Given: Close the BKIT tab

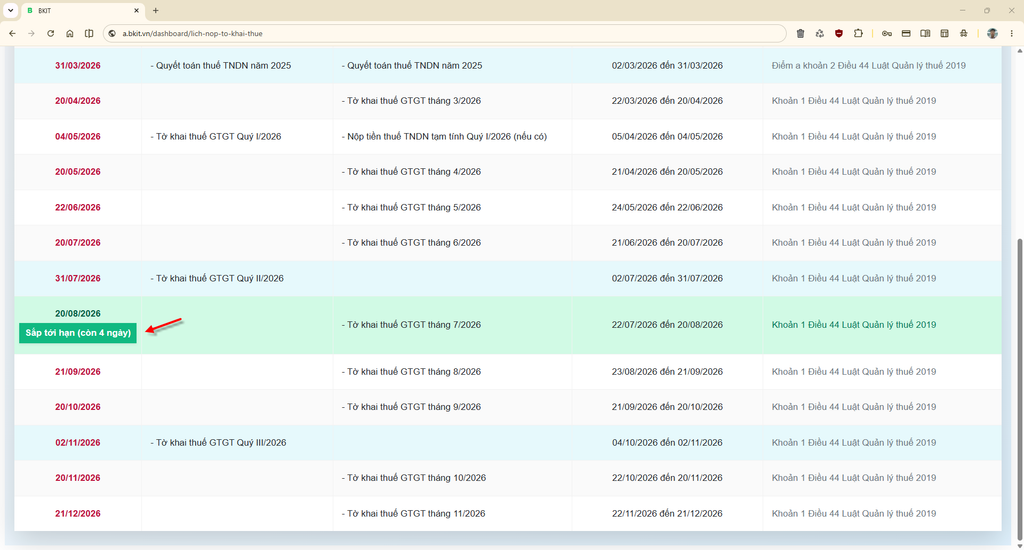Looking at the screenshot, I should coord(136,10).
